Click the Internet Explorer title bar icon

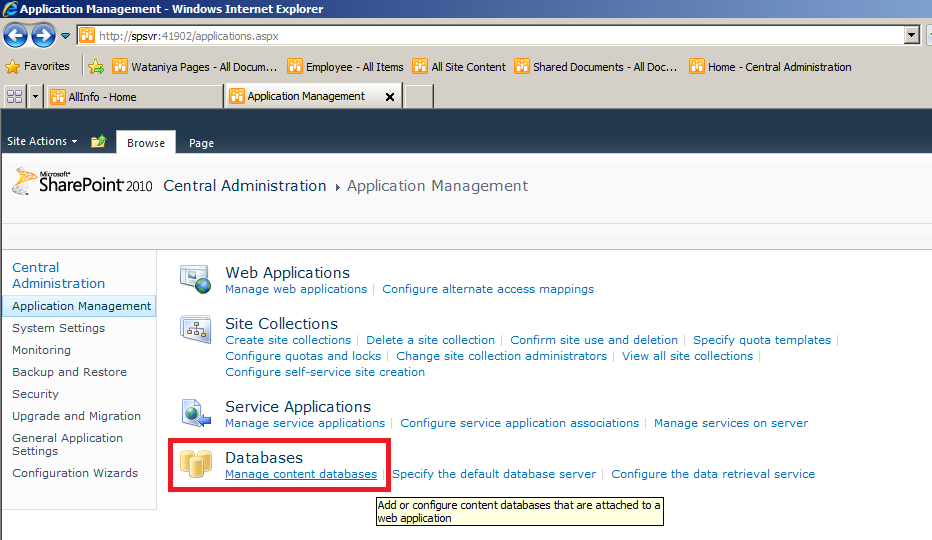point(10,8)
